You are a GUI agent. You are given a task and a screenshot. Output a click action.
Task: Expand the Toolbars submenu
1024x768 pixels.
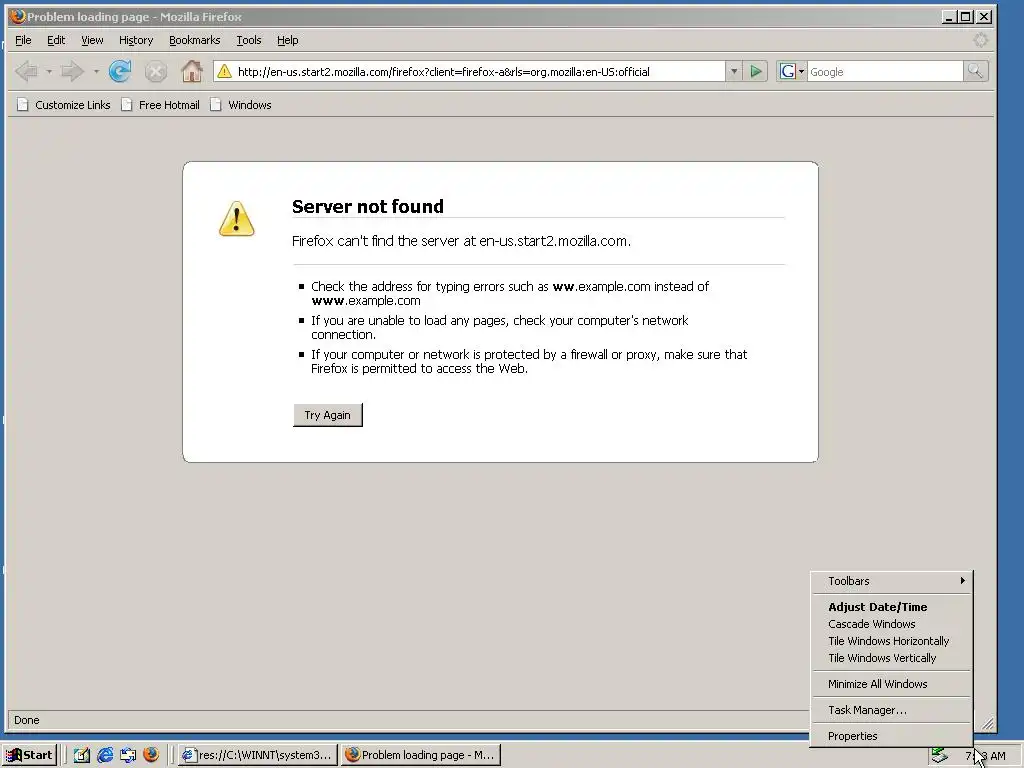(x=891, y=581)
